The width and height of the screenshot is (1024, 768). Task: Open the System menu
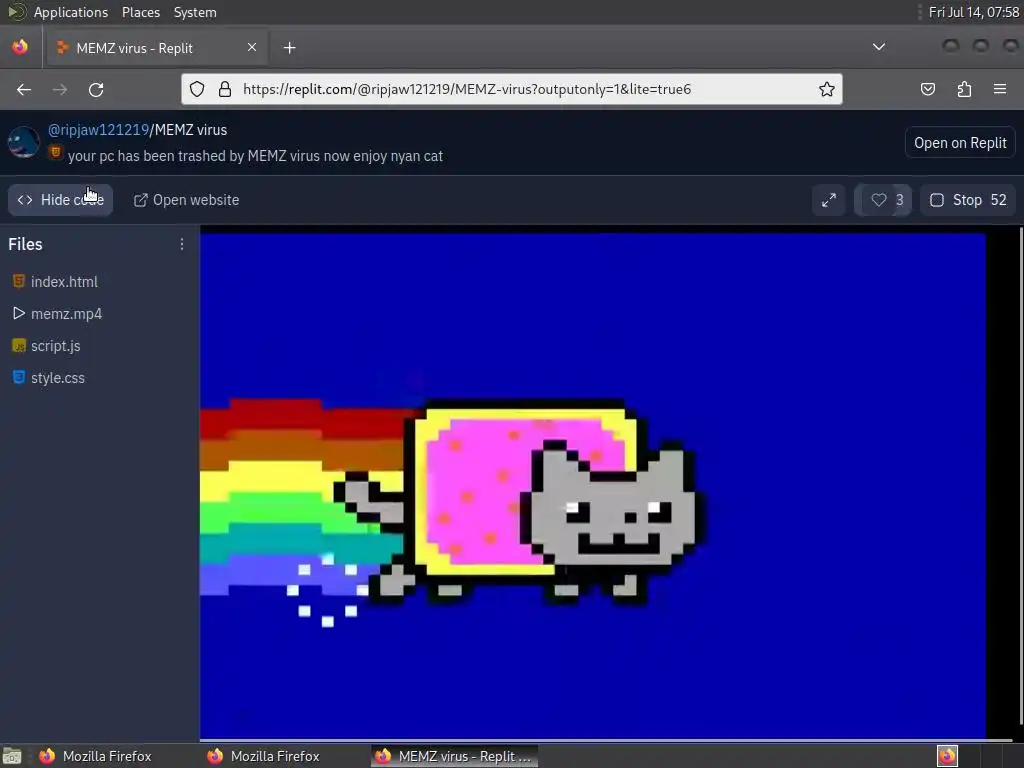pyautogui.click(x=195, y=12)
